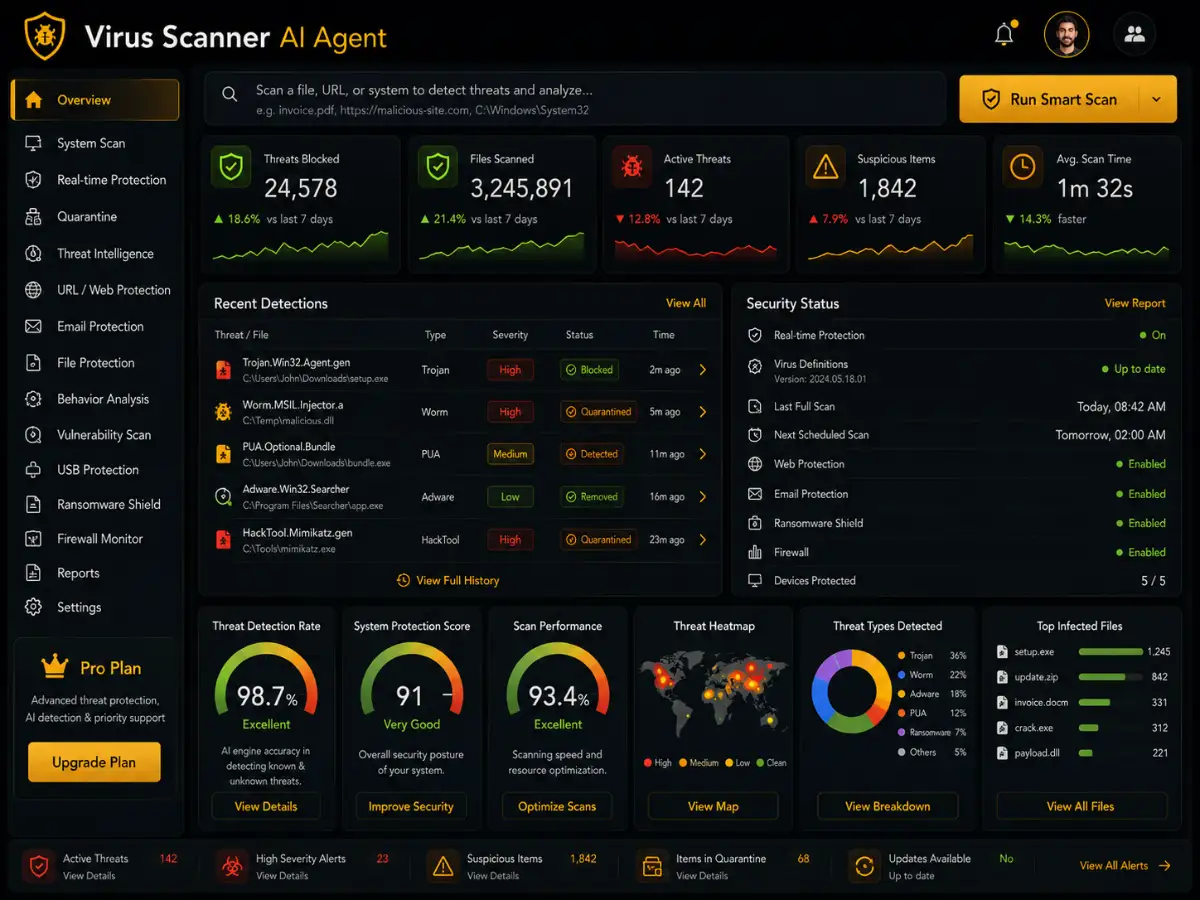This screenshot has width=1200, height=900.
Task: Click the View Map button
Action: 713,807
